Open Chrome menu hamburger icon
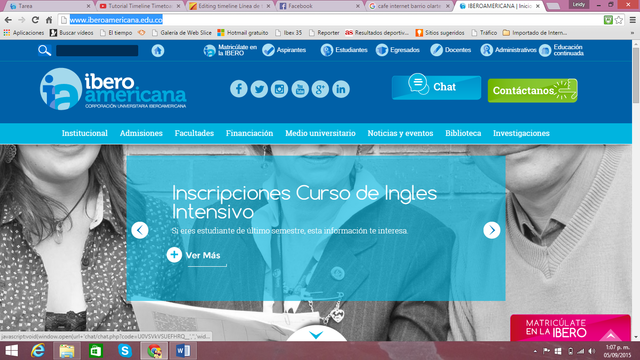Screen dimensions: 640x360 (633, 20)
